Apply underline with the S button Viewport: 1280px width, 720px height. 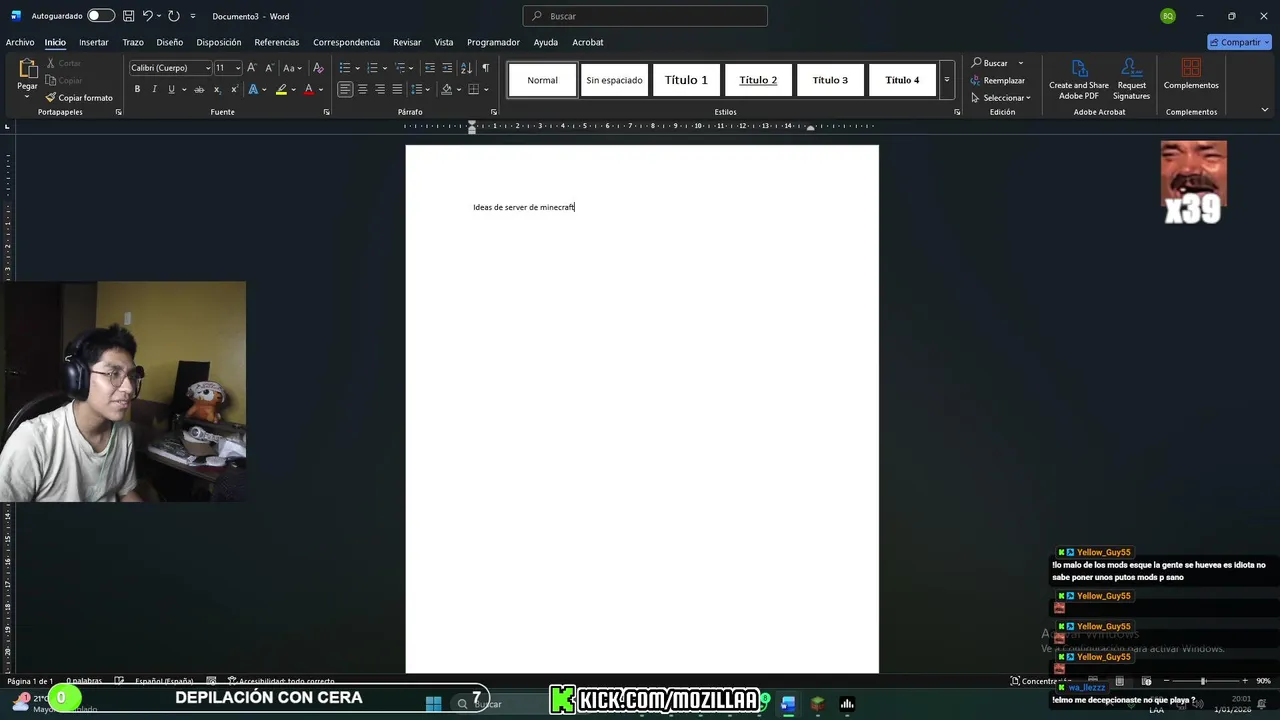tap(171, 89)
